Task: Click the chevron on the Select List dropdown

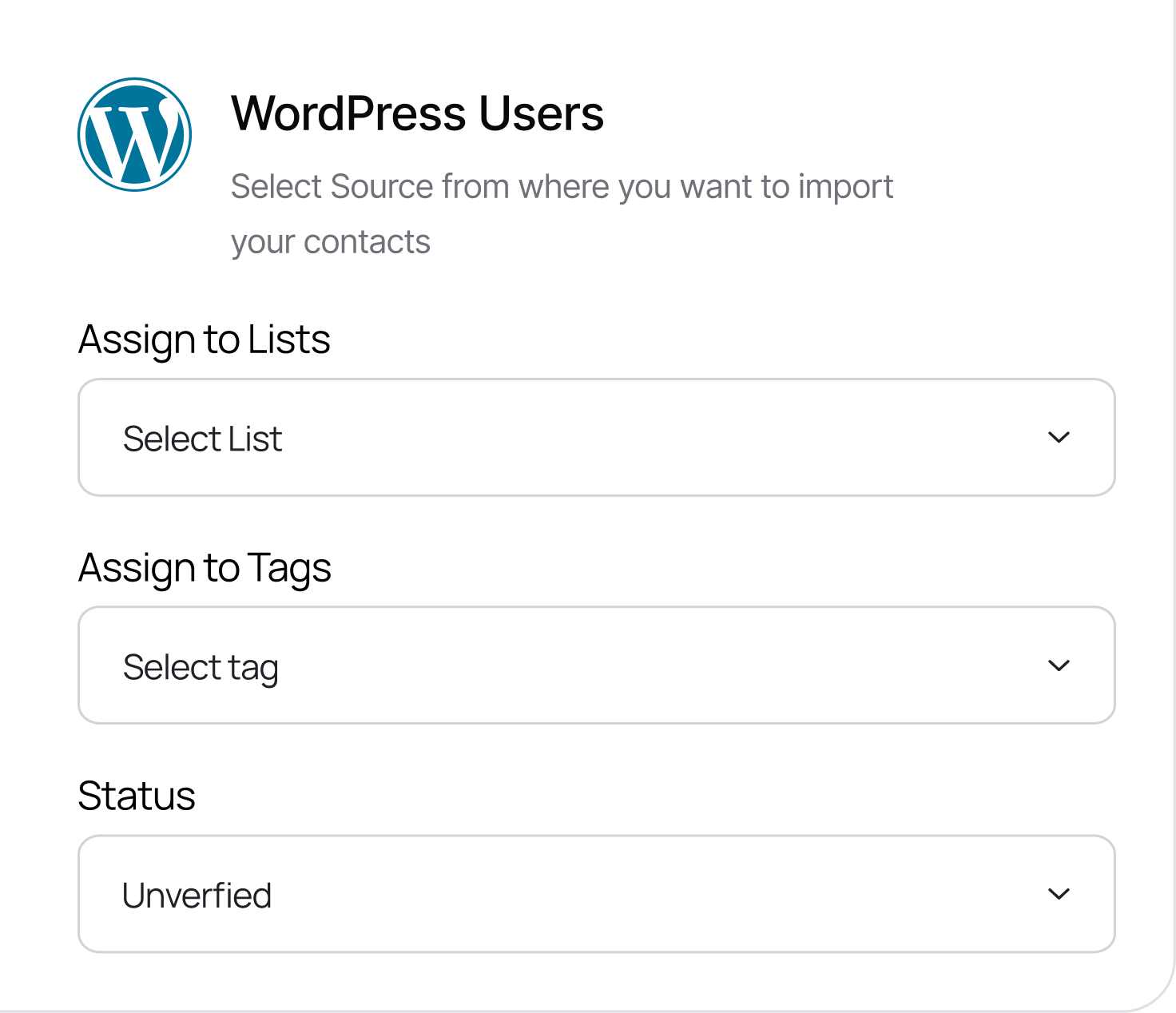Action: (x=1059, y=437)
